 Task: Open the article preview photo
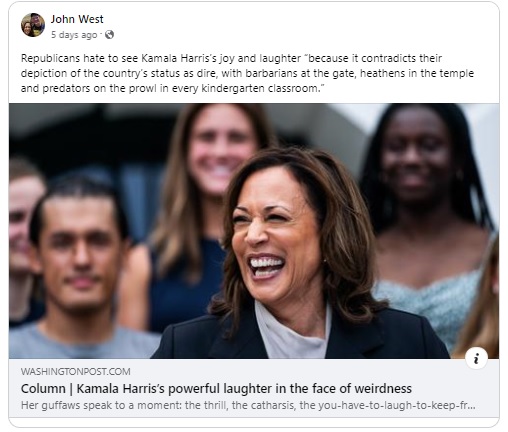(254, 231)
